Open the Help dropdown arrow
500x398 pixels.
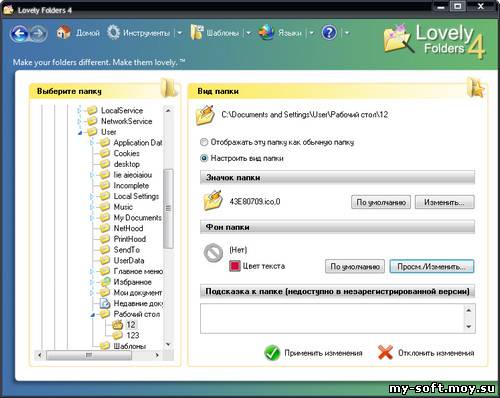pos(347,33)
